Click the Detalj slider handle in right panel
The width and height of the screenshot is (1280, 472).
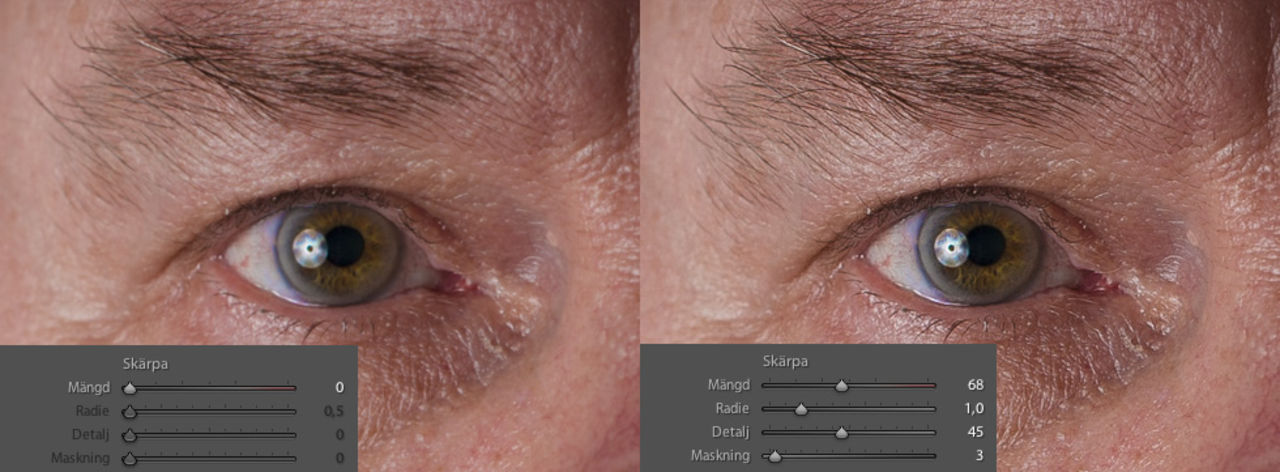point(841,433)
